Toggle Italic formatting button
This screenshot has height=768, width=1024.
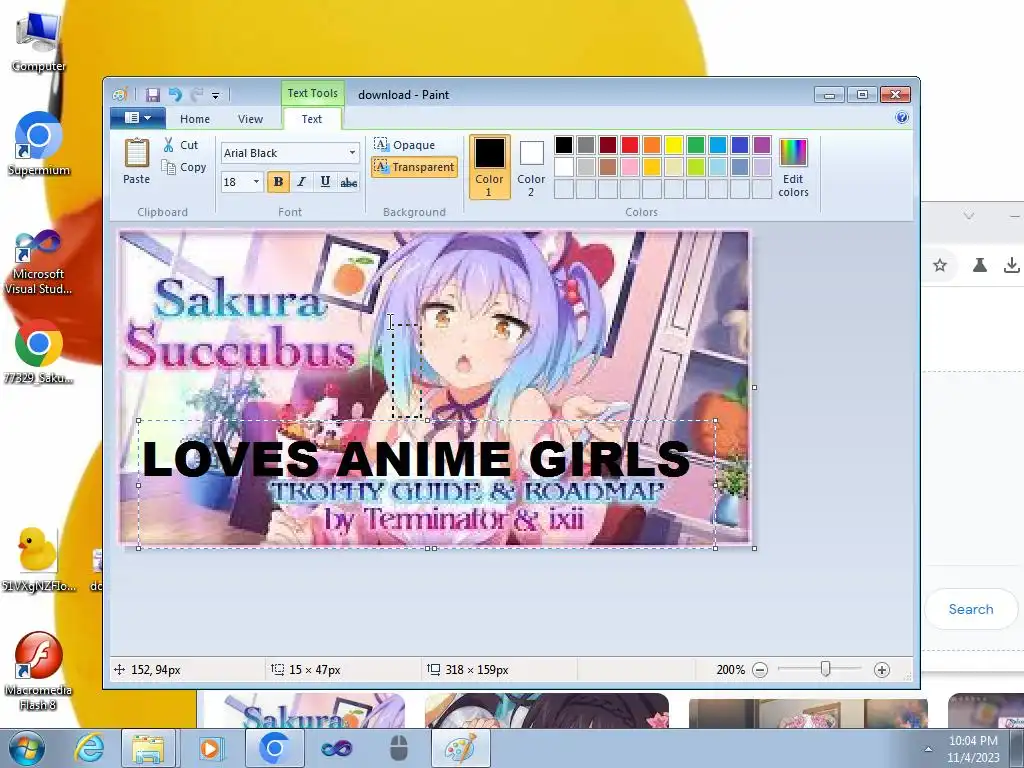pos(301,182)
